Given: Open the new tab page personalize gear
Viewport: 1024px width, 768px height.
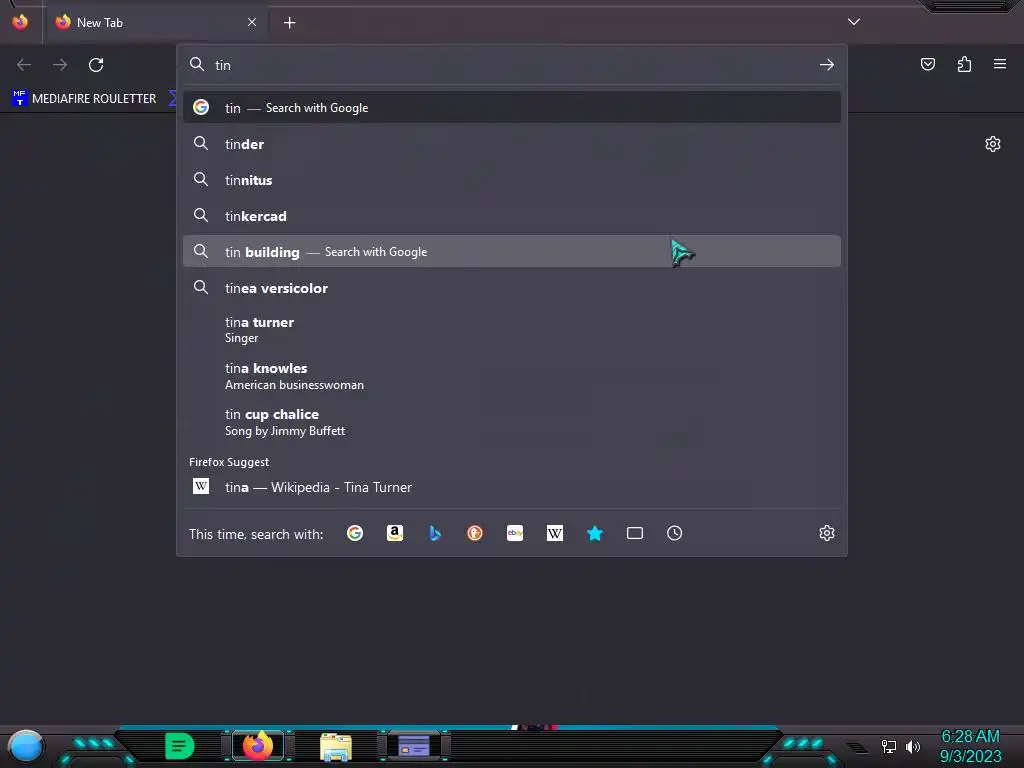Looking at the screenshot, I should click(993, 144).
